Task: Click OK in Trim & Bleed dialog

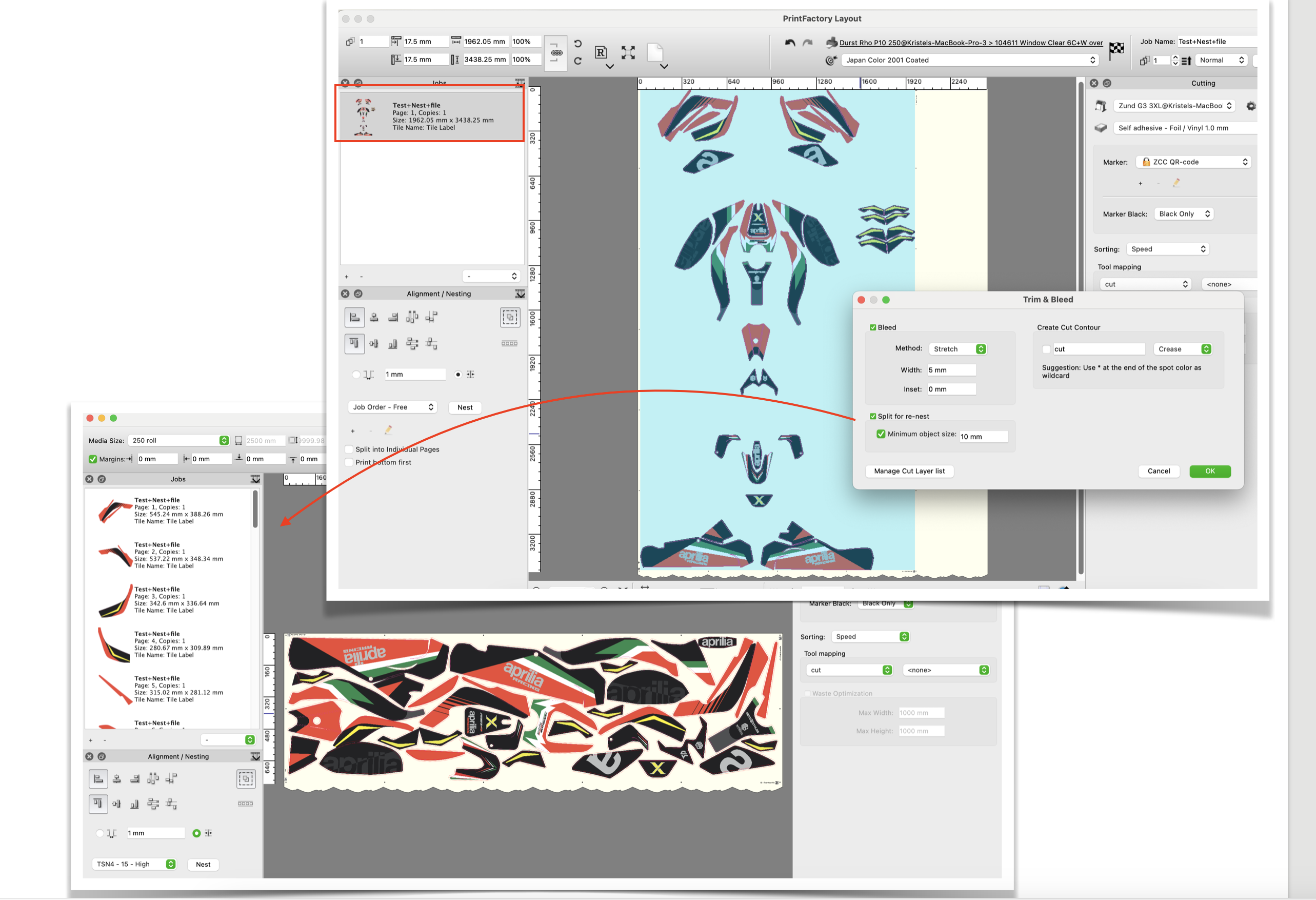Action: pos(1210,471)
